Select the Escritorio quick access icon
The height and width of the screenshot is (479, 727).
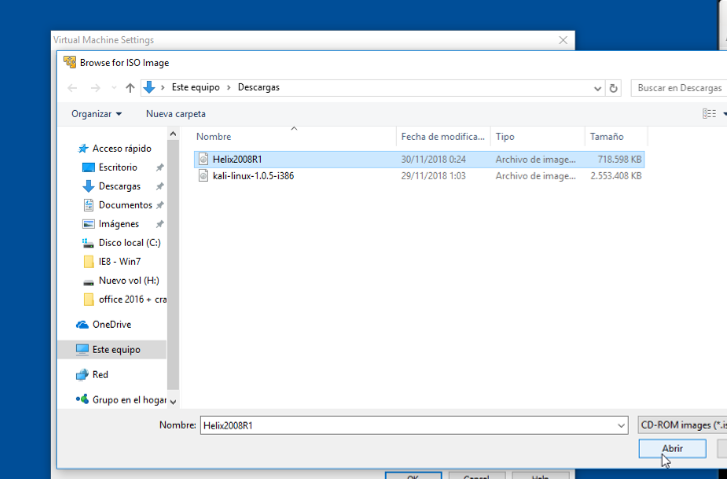click(88, 167)
